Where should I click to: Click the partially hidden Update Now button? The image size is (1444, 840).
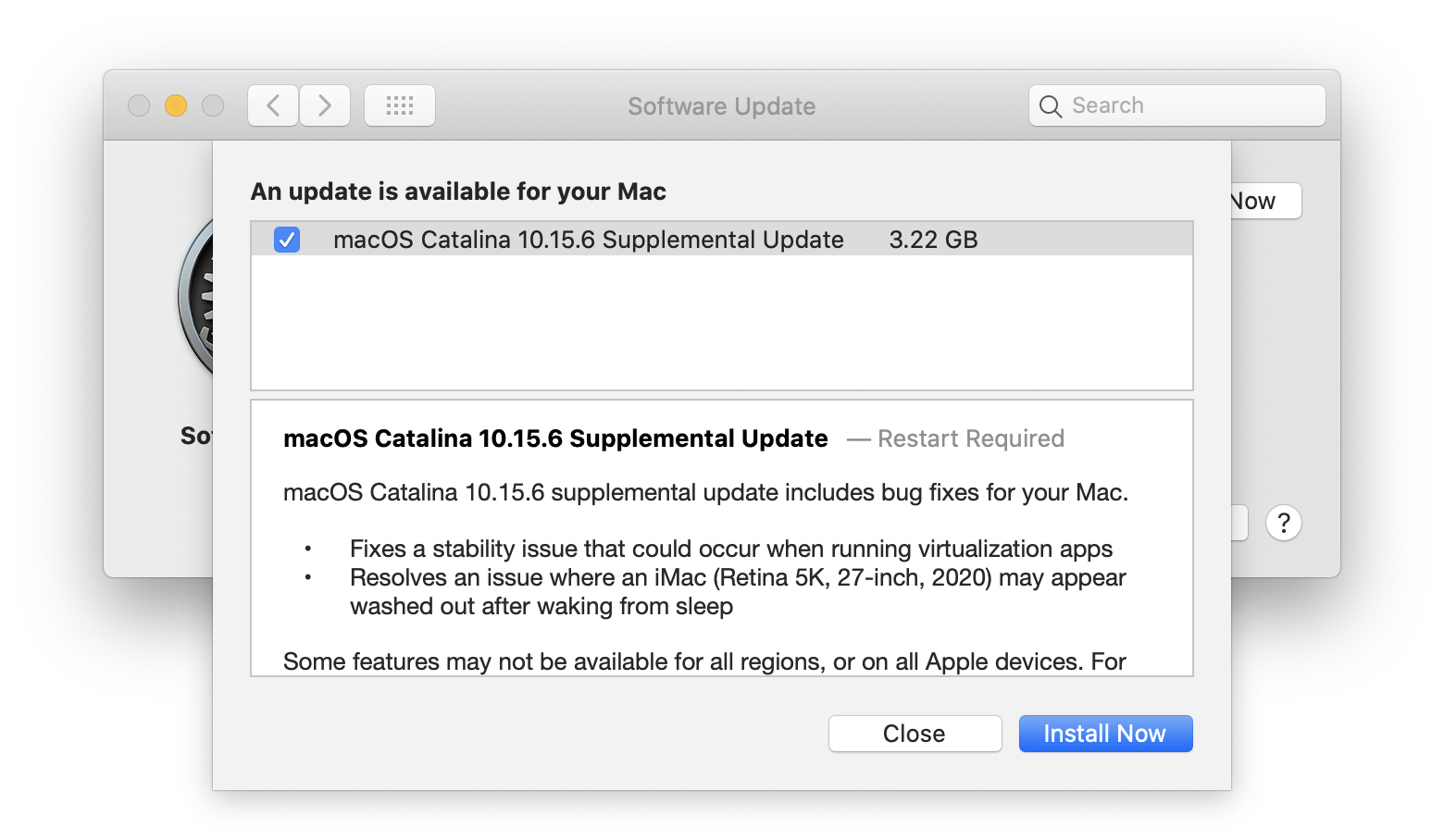coord(1264,201)
